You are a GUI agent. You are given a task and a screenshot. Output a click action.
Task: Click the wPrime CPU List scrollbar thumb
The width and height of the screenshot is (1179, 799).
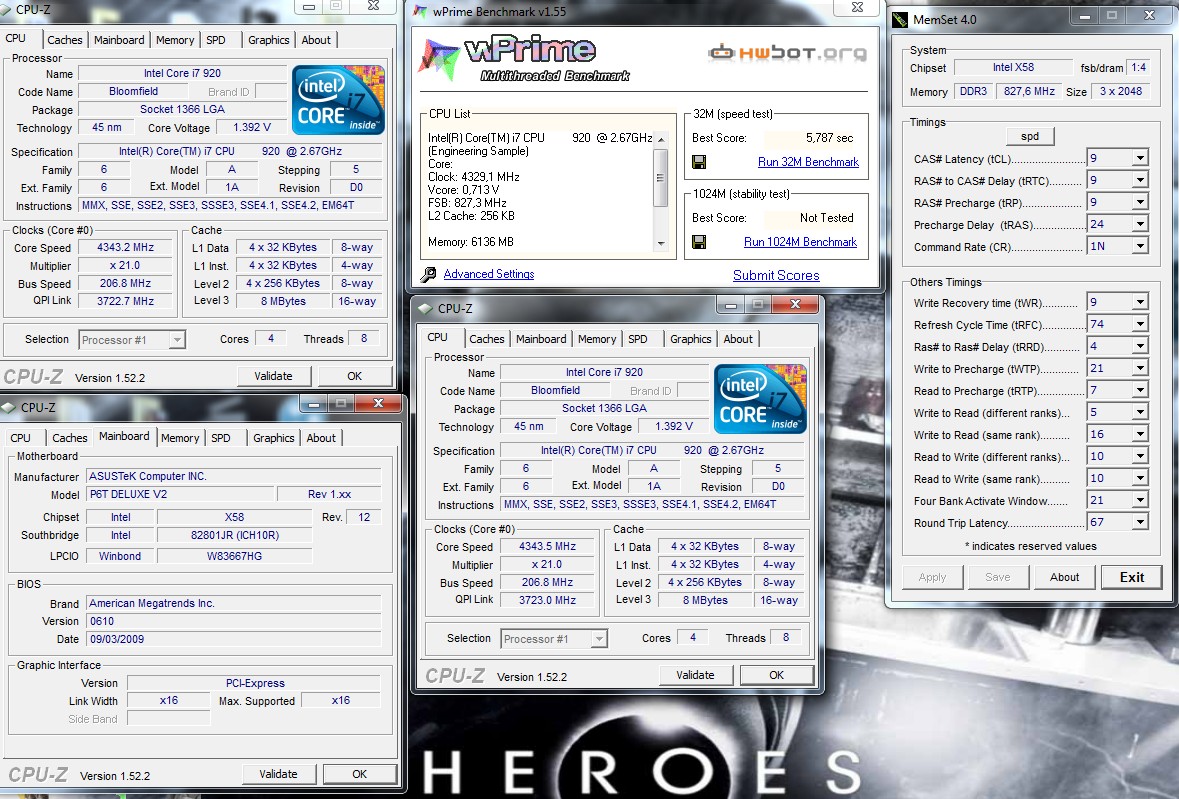tap(660, 177)
